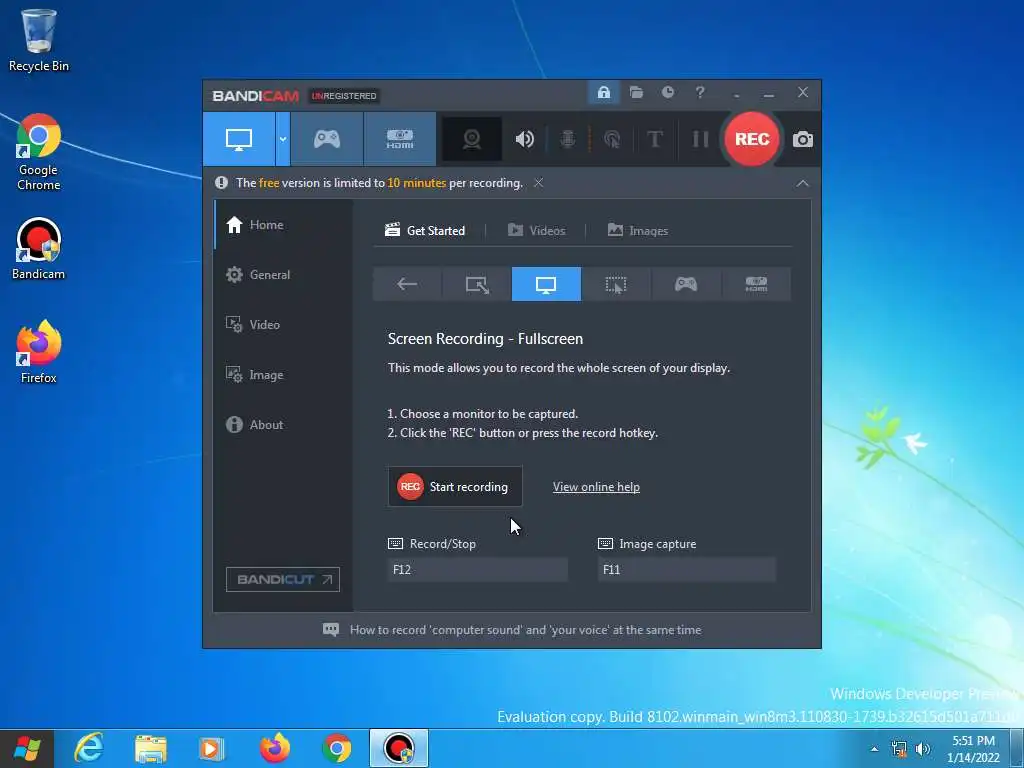The width and height of the screenshot is (1024, 768).
Task: Open the help question mark icon
Action: pos(700,93)
